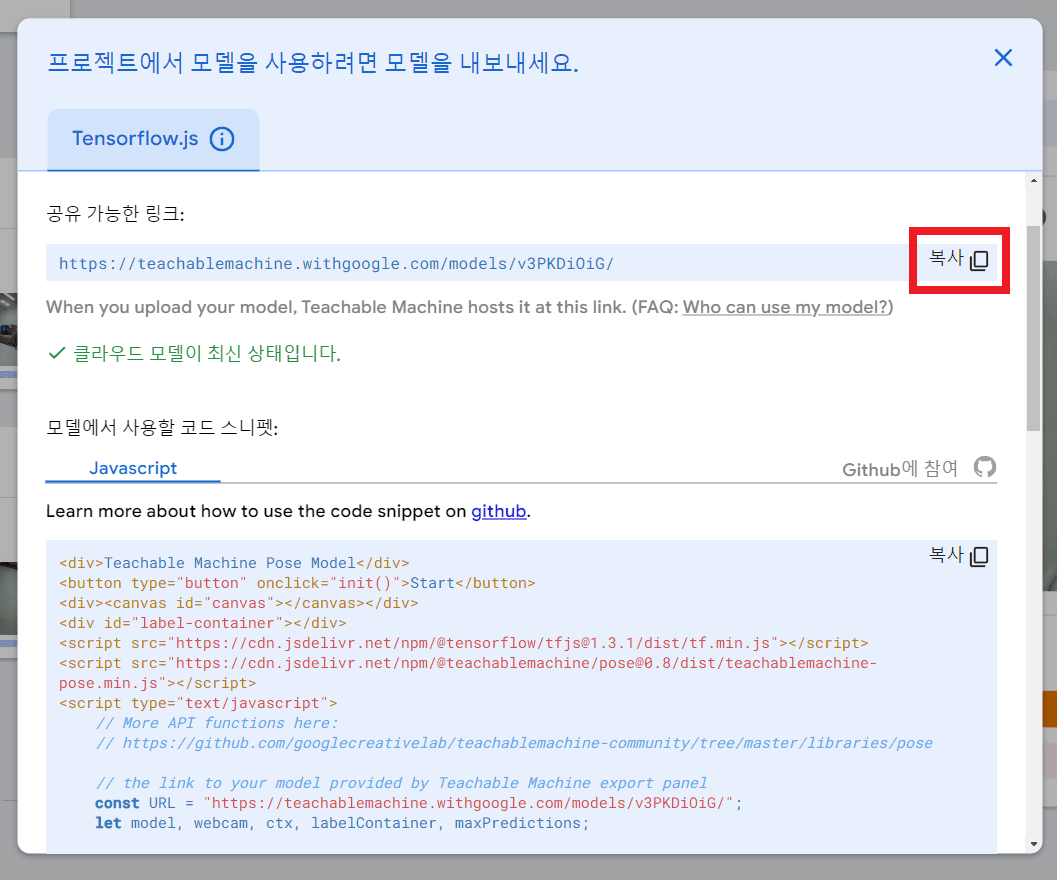
Task: Click the green checkmark icon beside cloud status
Action: pos(57,353)
